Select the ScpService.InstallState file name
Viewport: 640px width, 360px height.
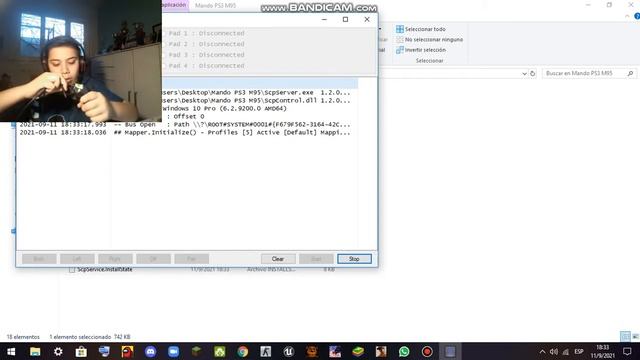click(x=104, y=269)
